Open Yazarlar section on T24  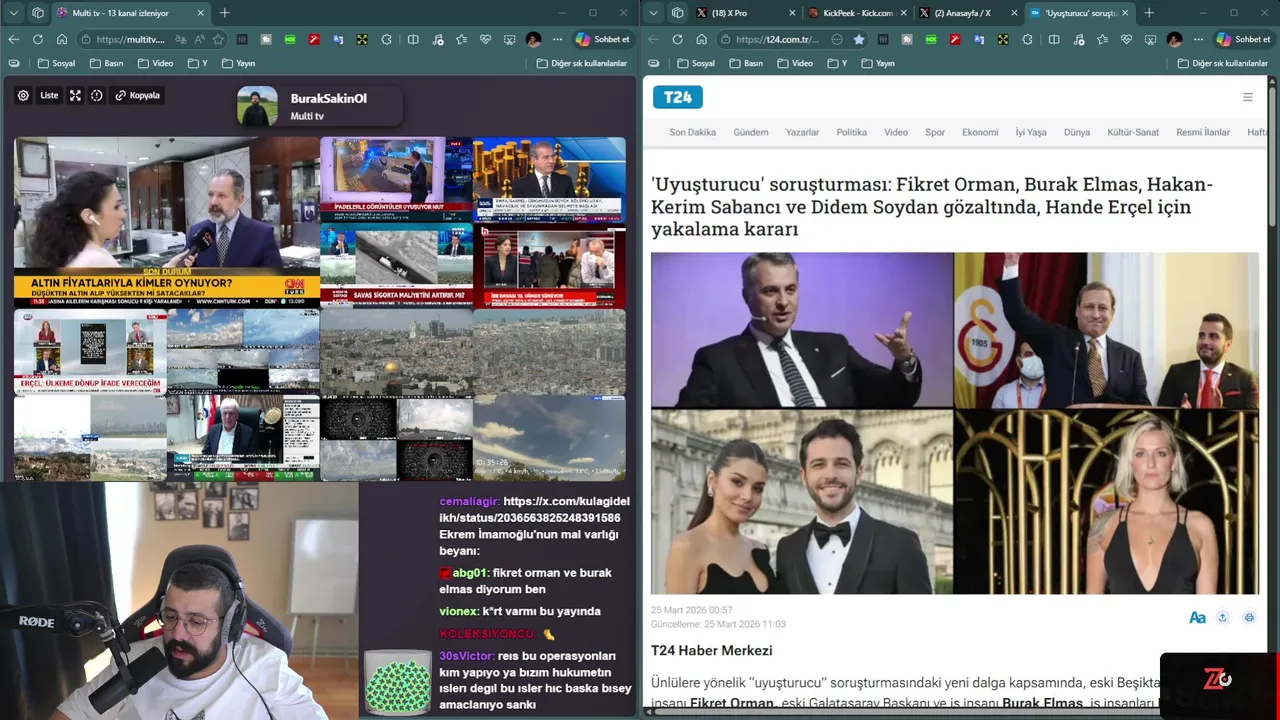point(802,132)
